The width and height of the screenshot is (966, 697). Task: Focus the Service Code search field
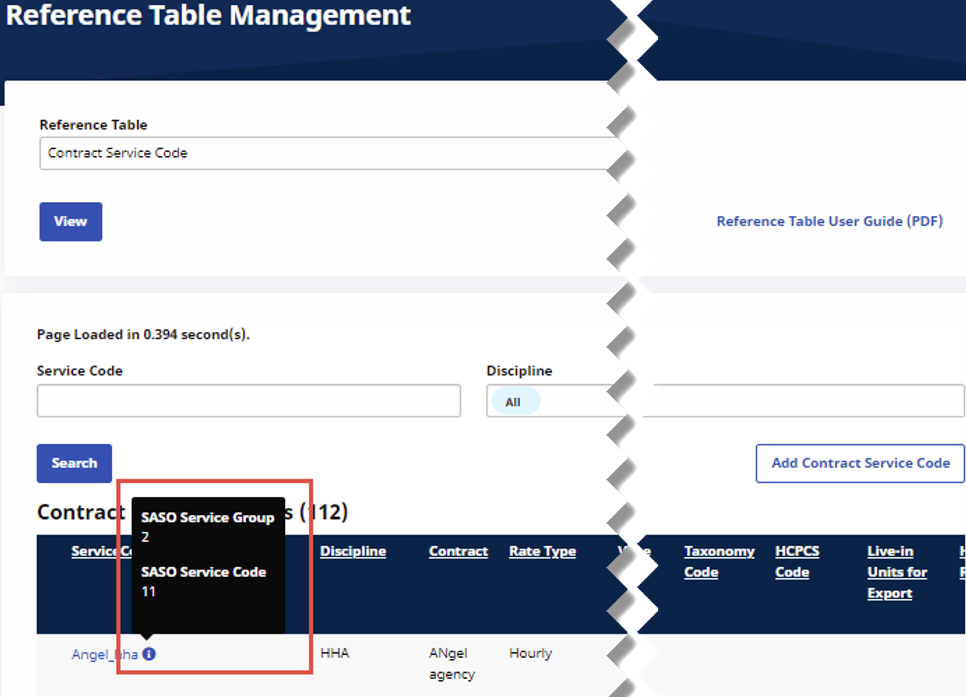[248, 401]
